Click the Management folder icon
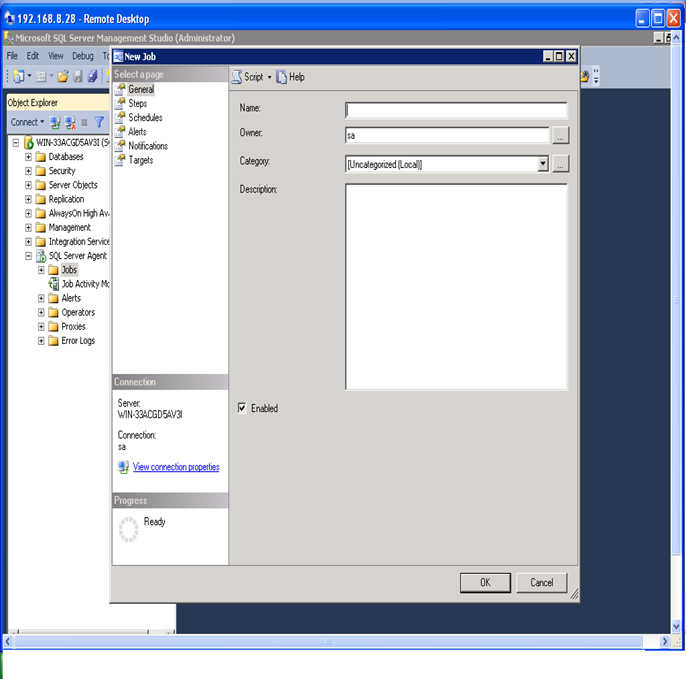Screen dimensions: 686x679 [41, 228]
